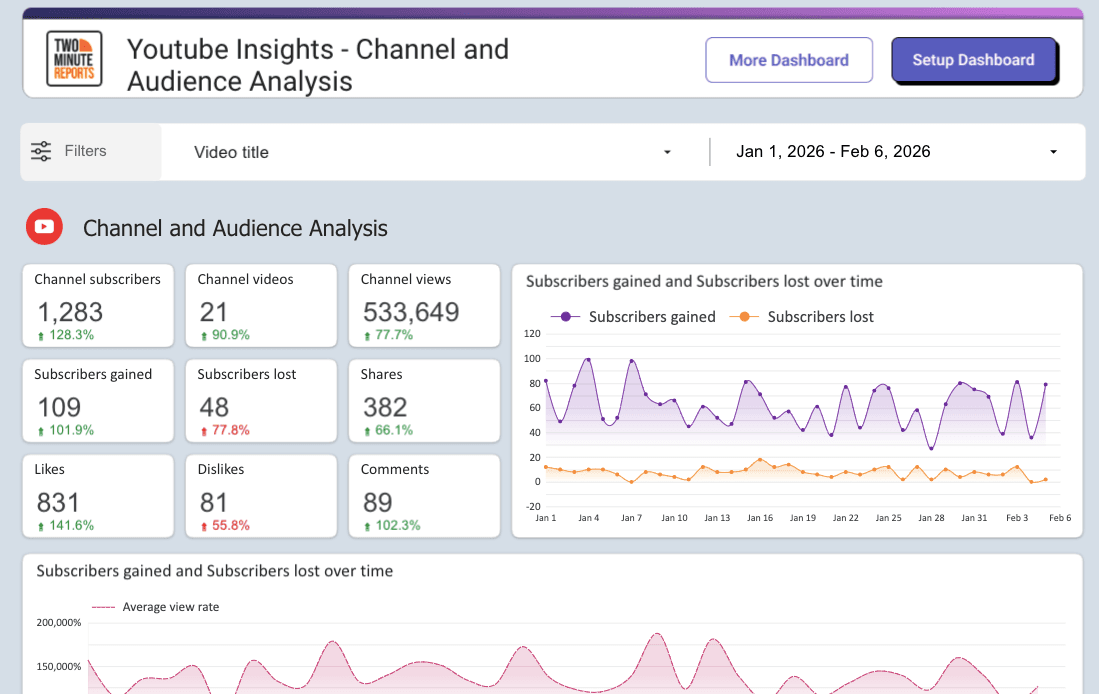Click the Filters sliders icon
1099x694 pixels.
(41, 151)
